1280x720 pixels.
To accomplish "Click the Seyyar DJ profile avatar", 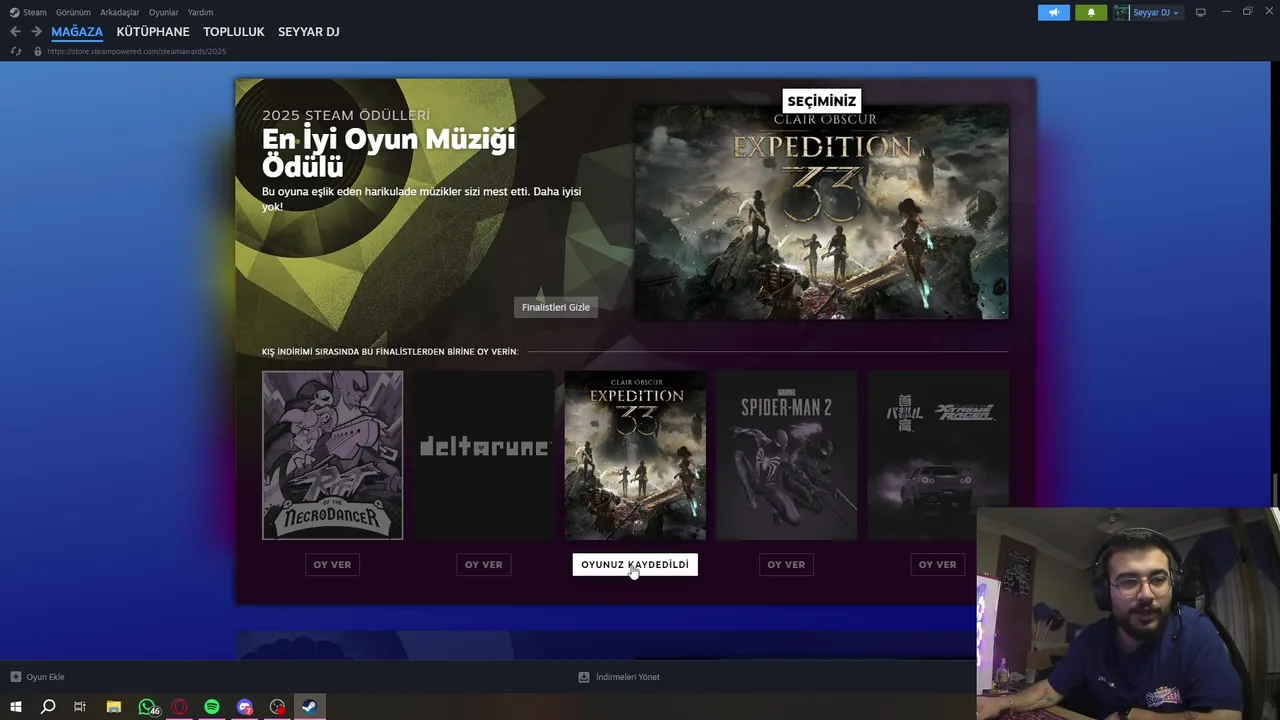I will (x=1121, y=12).
